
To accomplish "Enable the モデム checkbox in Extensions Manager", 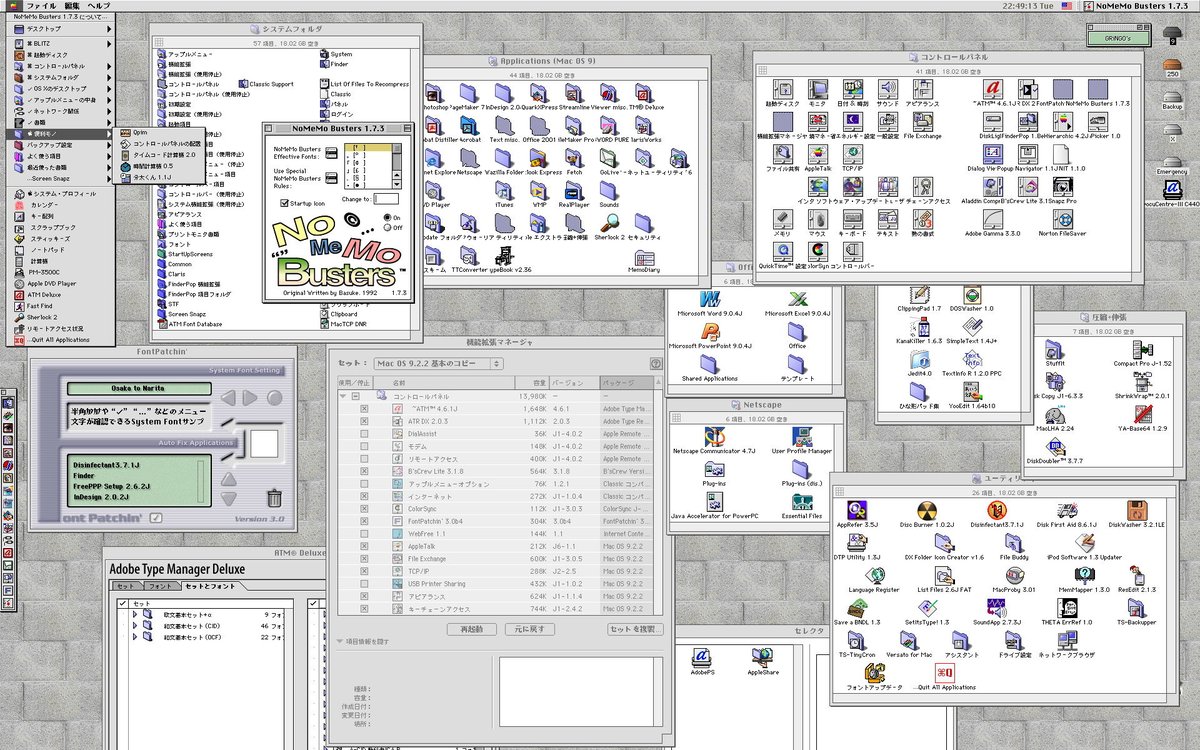I will click(x=364, y=446).
